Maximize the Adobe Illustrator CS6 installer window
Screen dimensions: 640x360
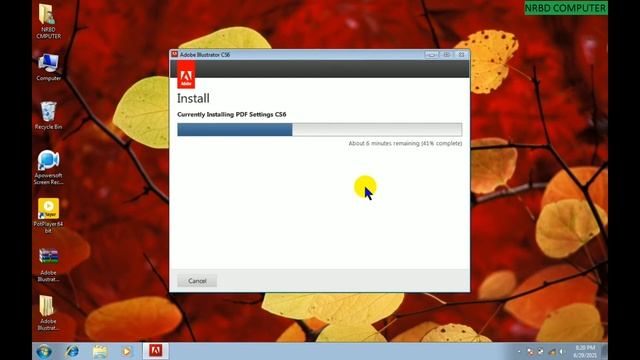447,54
